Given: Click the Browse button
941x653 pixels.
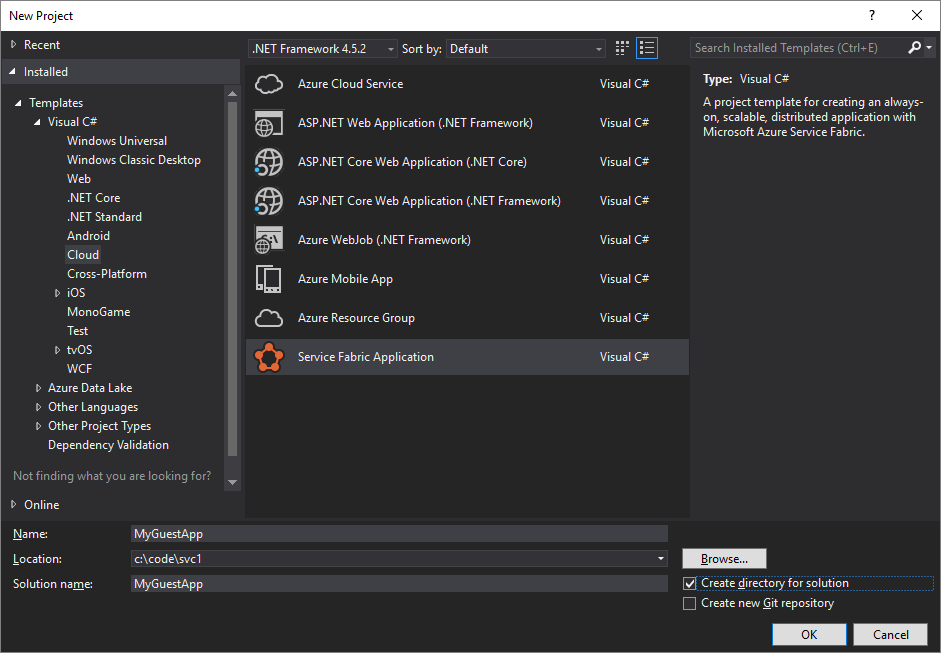Looking at the screenshot, I should (x=724, y=558).
